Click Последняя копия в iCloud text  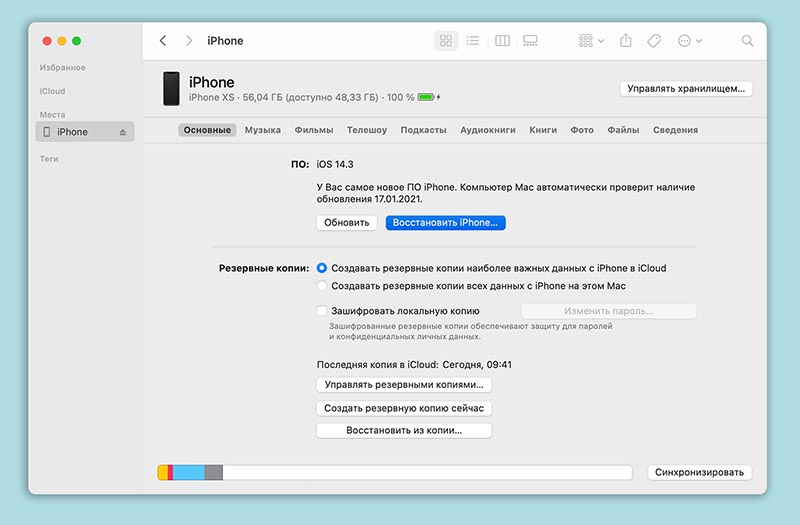[414, 365]
